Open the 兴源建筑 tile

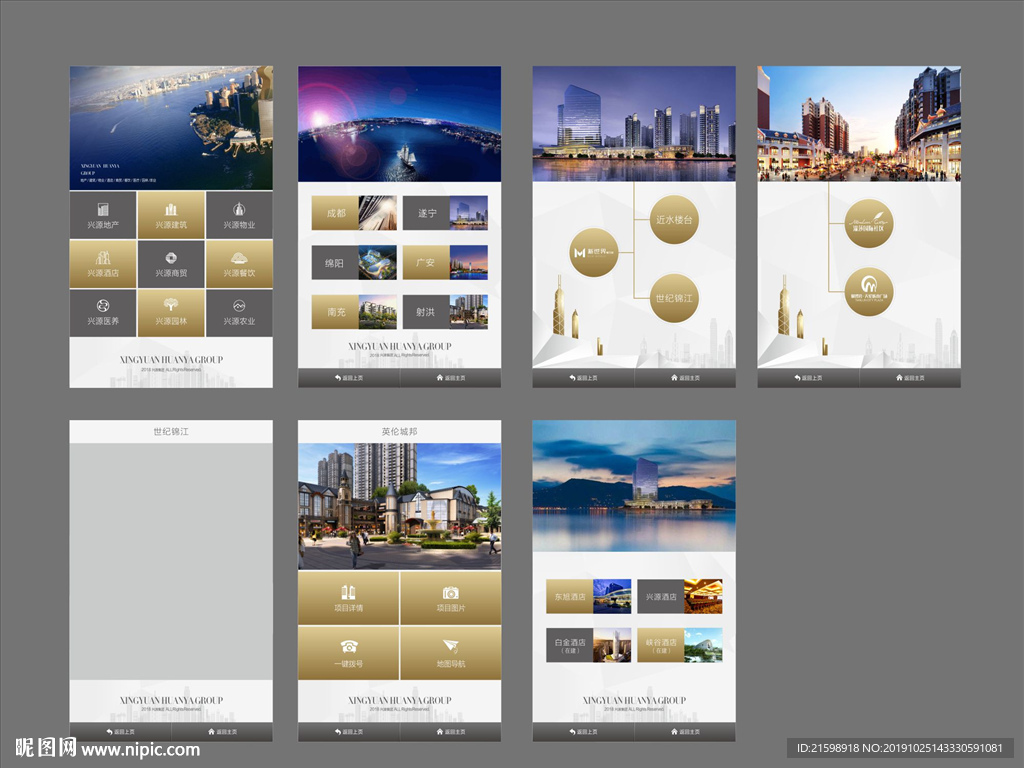pyautogui.click(x=171, y=215)
